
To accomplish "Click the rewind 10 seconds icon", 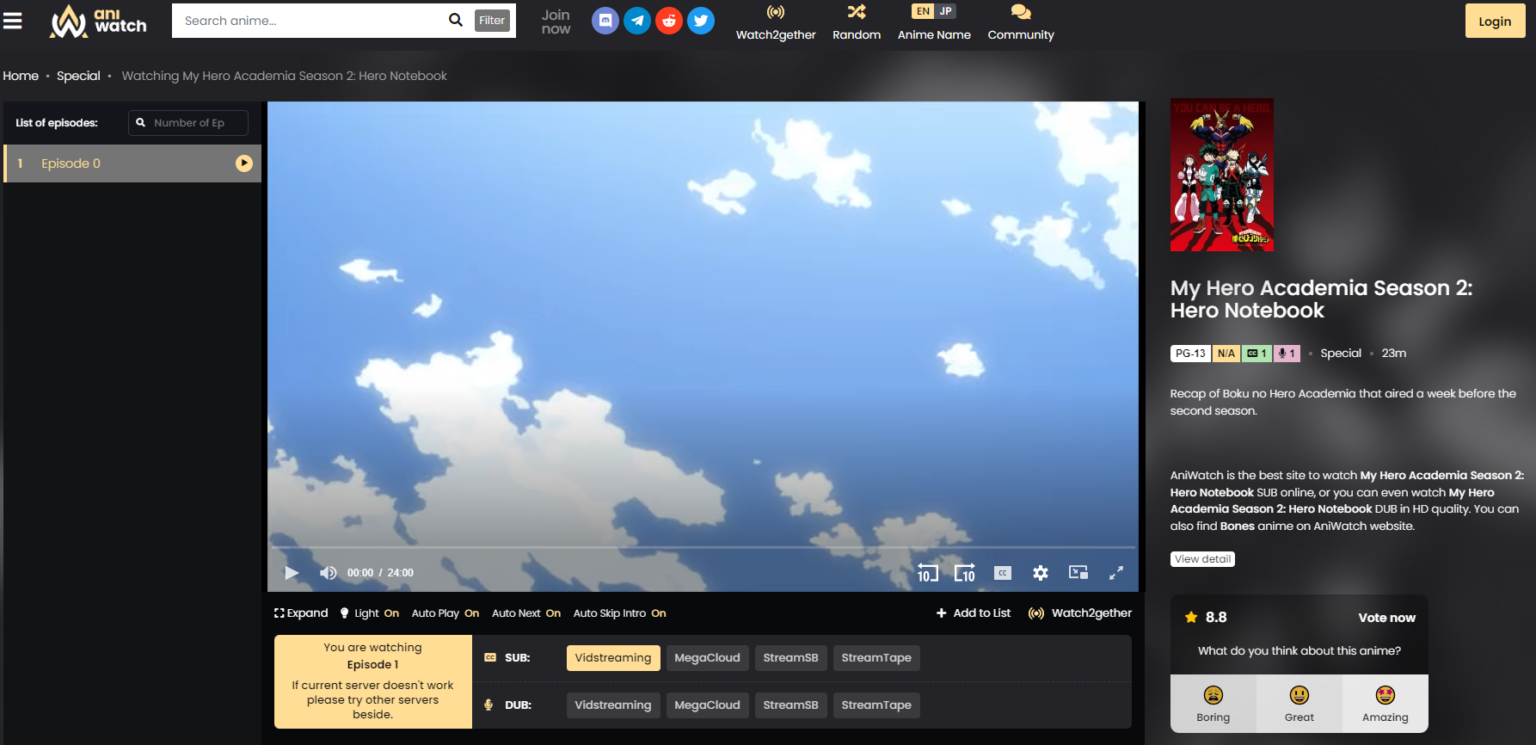I will coord(927,572).
